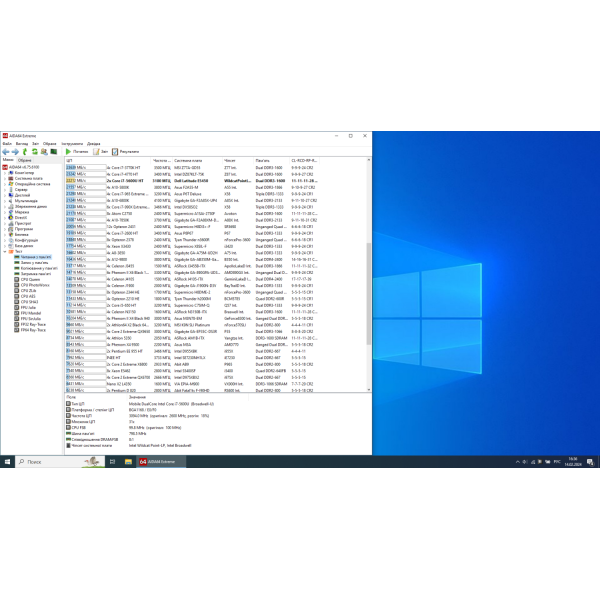
Task: Click the AIDA64 Extreme taskbar button
Action: click(162, 462)
